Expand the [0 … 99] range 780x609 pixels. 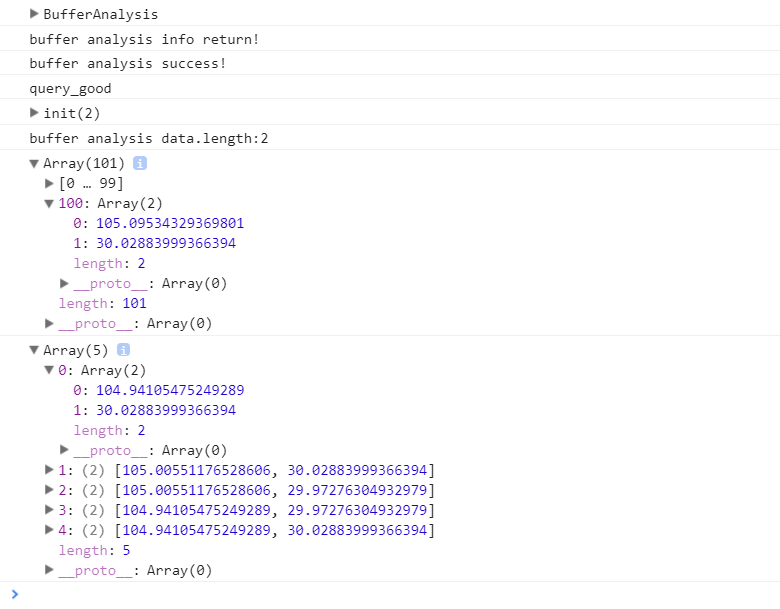click(50, 183)
